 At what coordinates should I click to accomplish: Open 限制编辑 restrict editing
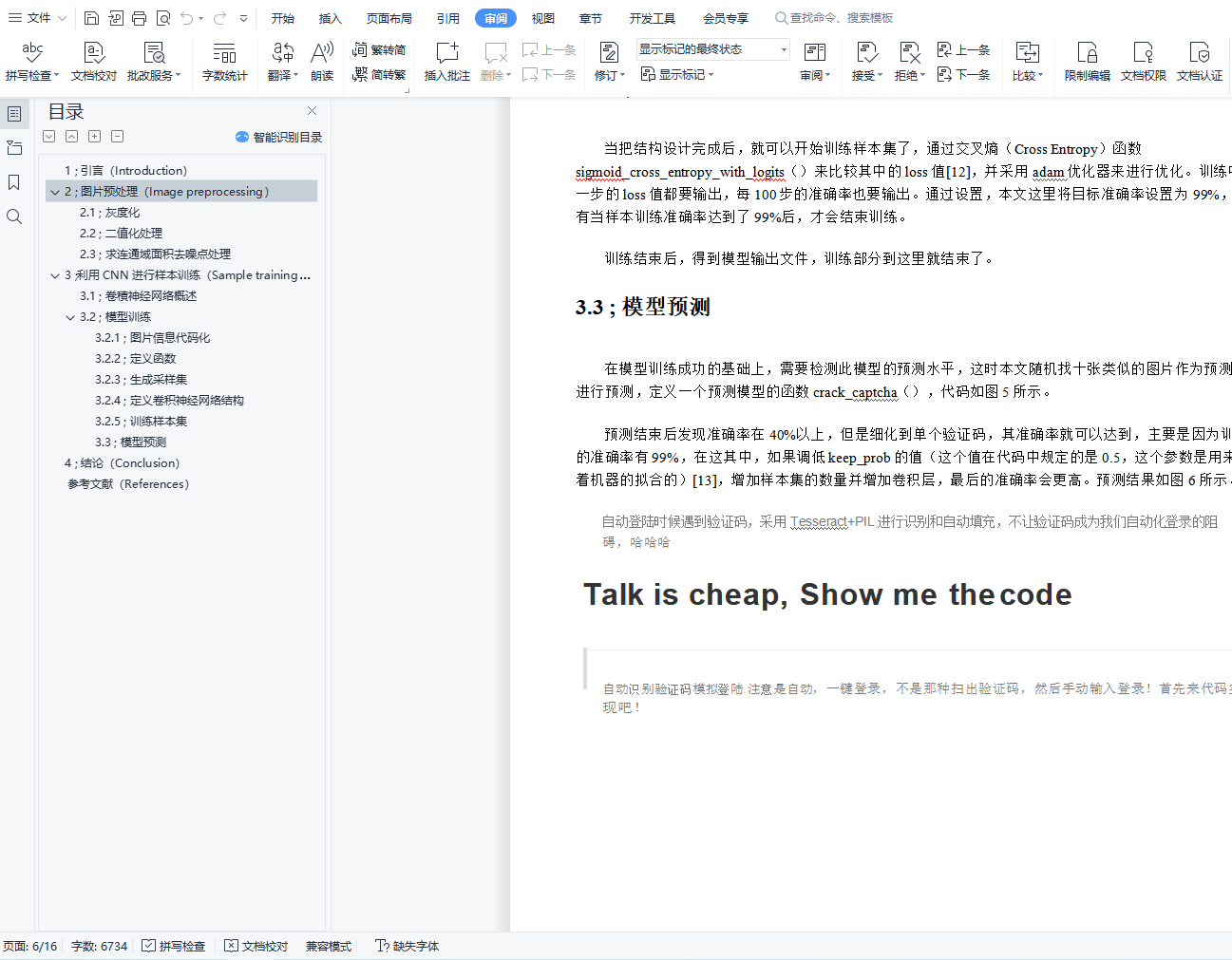1087,61
